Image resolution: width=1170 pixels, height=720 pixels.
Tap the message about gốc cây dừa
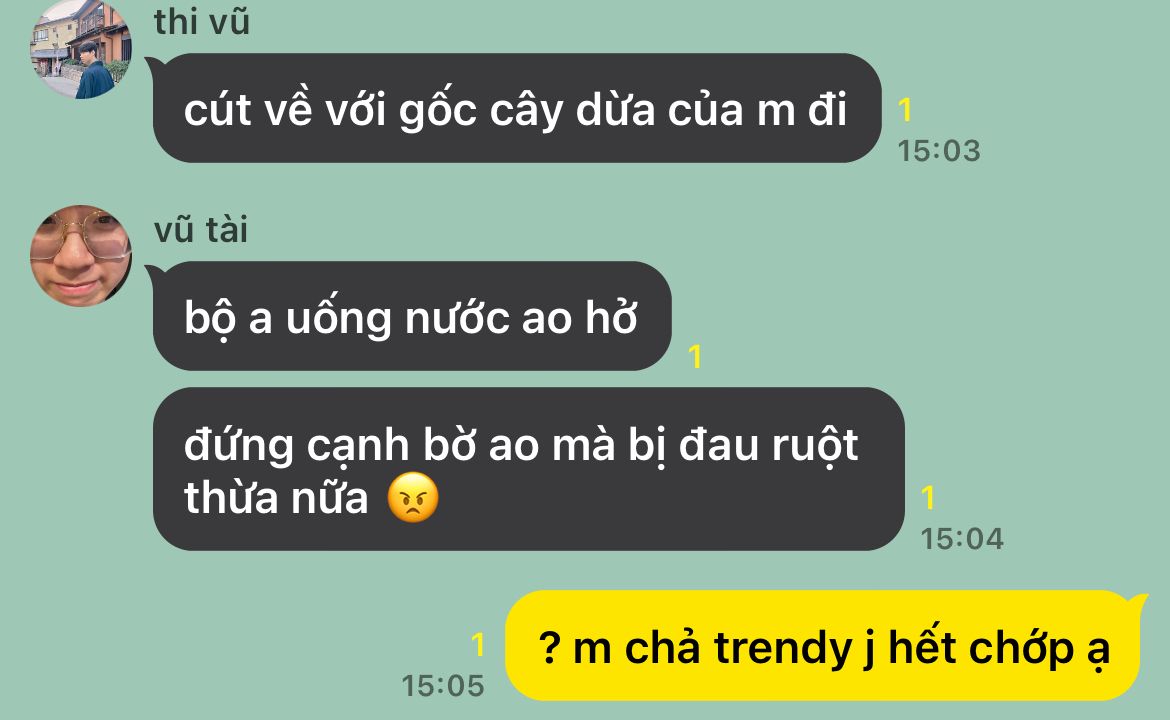(x=517, y=108)
